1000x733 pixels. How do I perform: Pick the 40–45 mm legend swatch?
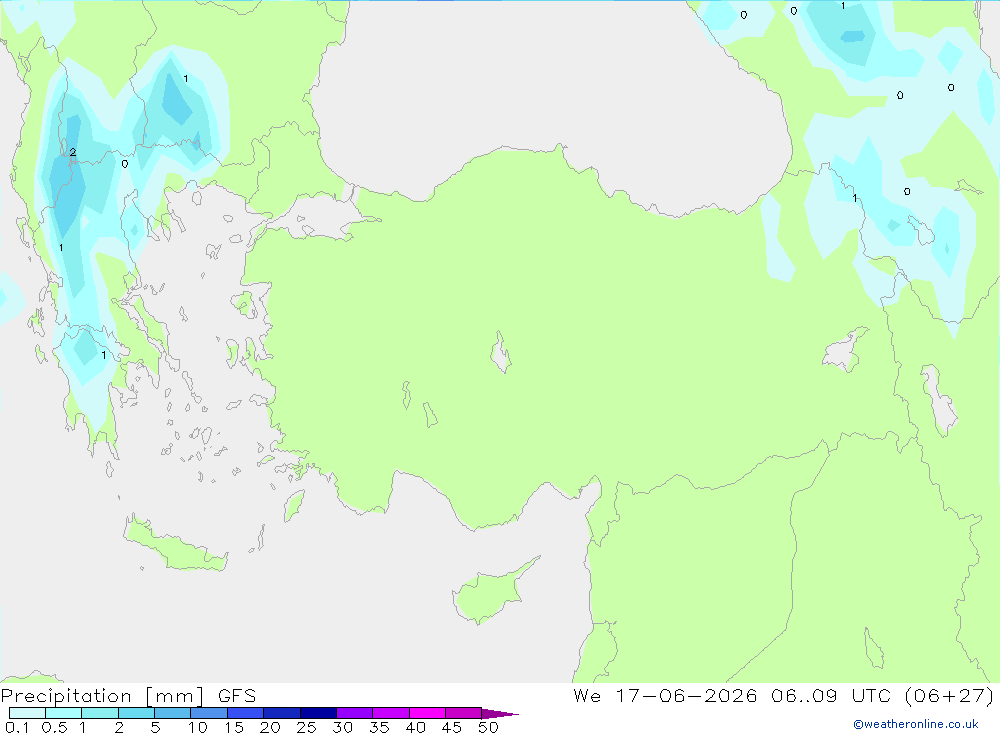427,713
